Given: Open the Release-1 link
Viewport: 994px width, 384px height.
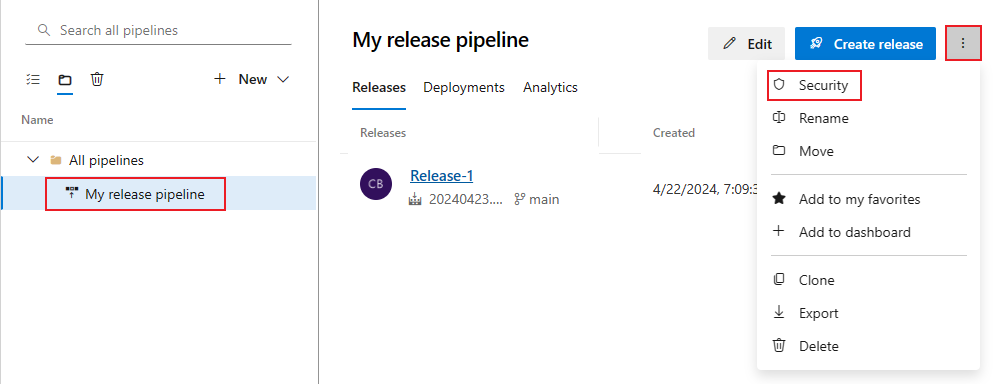Looking at the screenshot, I should (441, 176).
